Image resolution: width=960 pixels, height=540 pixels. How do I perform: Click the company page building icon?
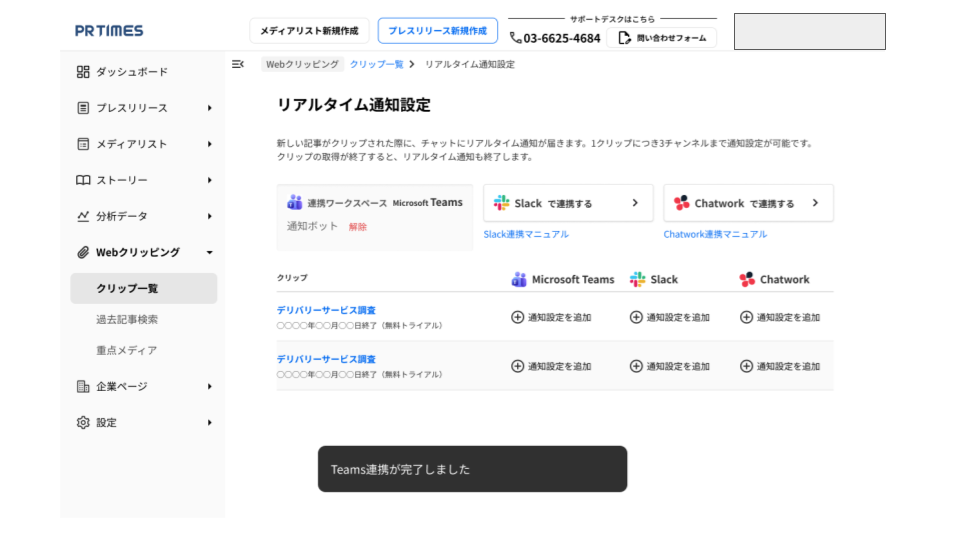(83, 386)
